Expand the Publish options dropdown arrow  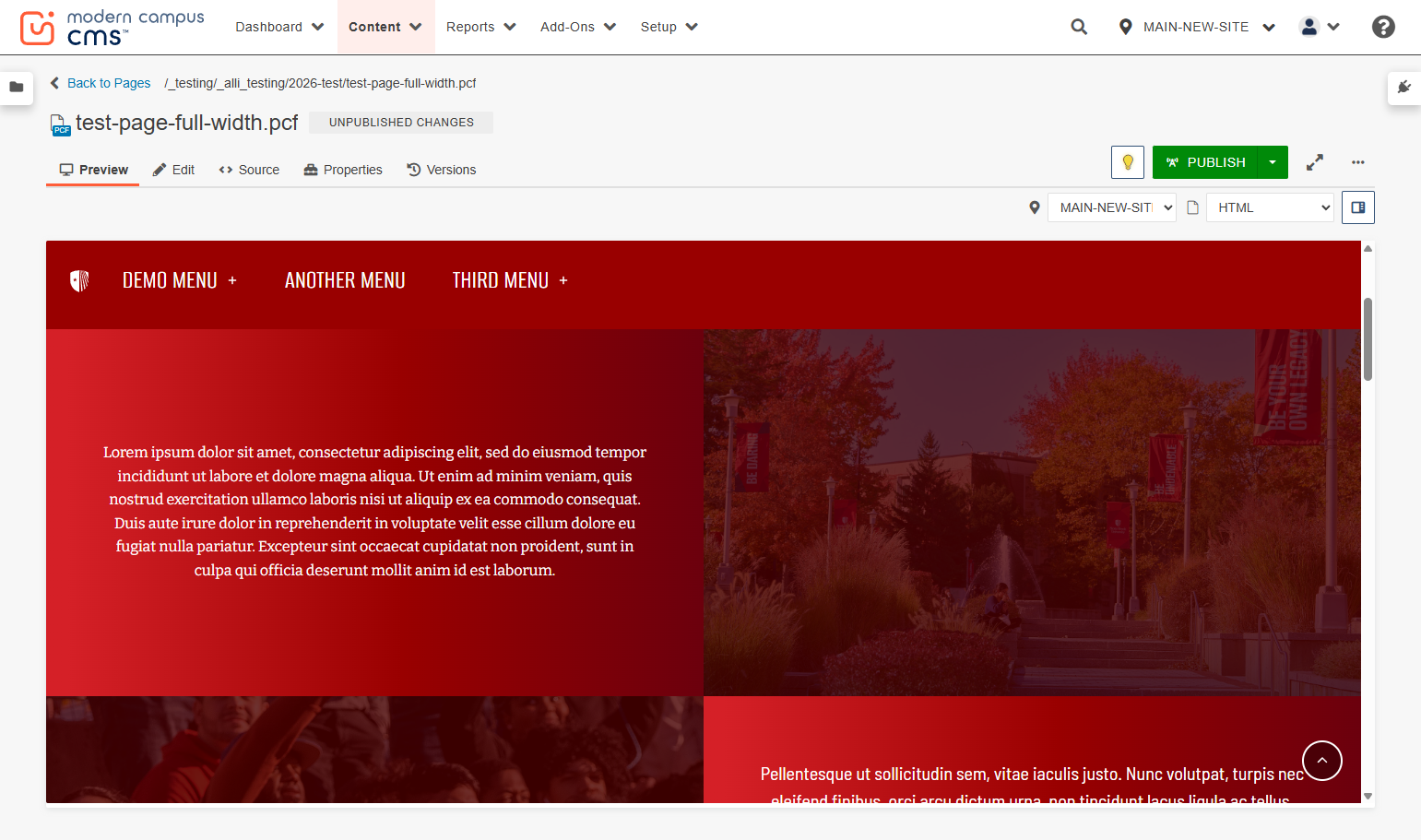(x=1273, y=162)
